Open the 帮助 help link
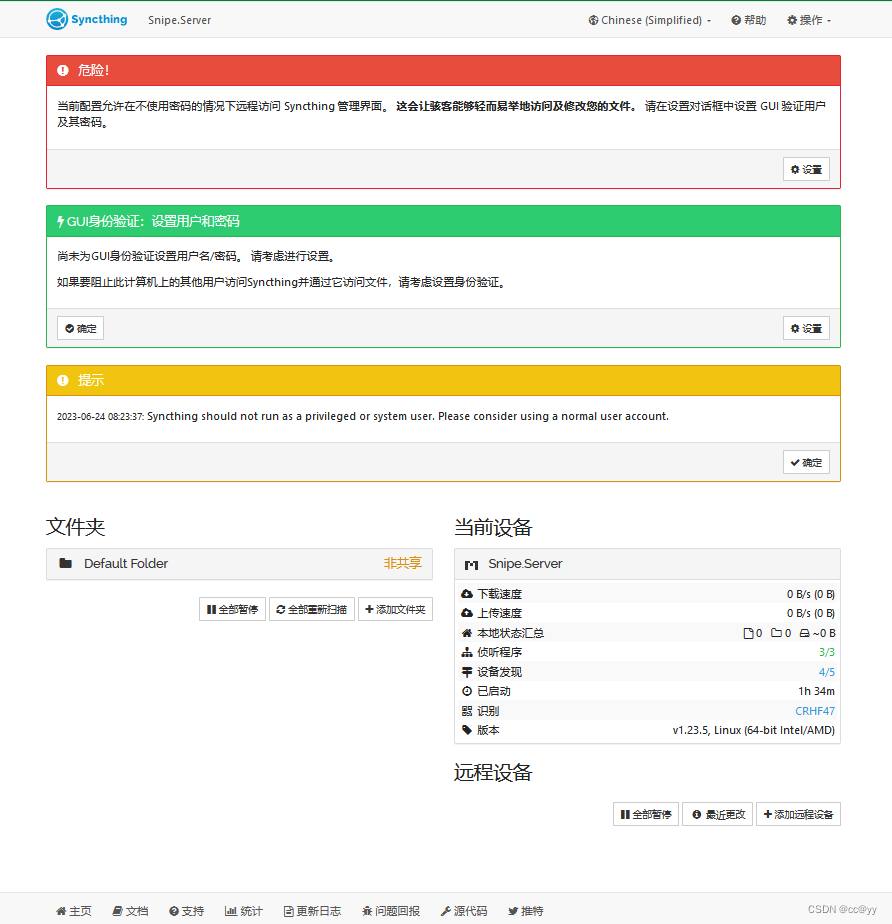892x924 pixels. tap(749, 20)
